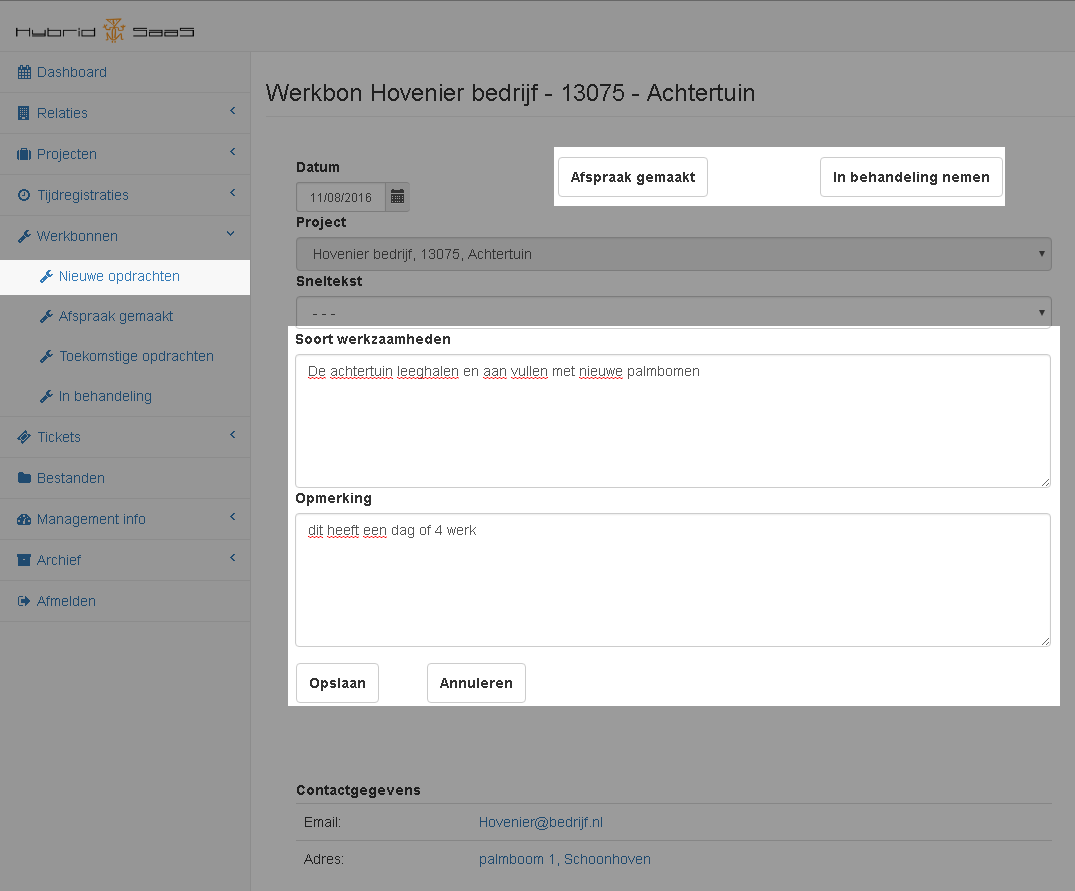The image size is (1075, 891).
Task: Click the Opslaan button
Action: click(x=337, y=683)
